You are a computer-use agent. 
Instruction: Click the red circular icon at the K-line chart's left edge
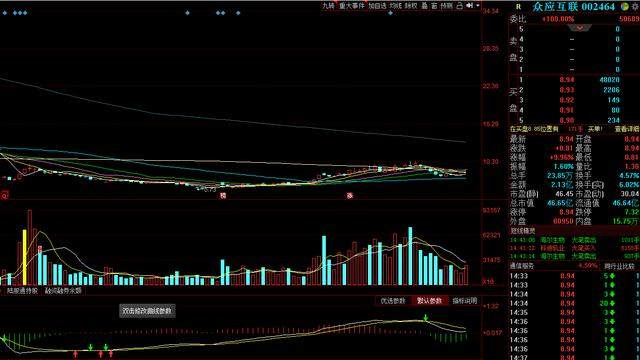pos(4,196)
